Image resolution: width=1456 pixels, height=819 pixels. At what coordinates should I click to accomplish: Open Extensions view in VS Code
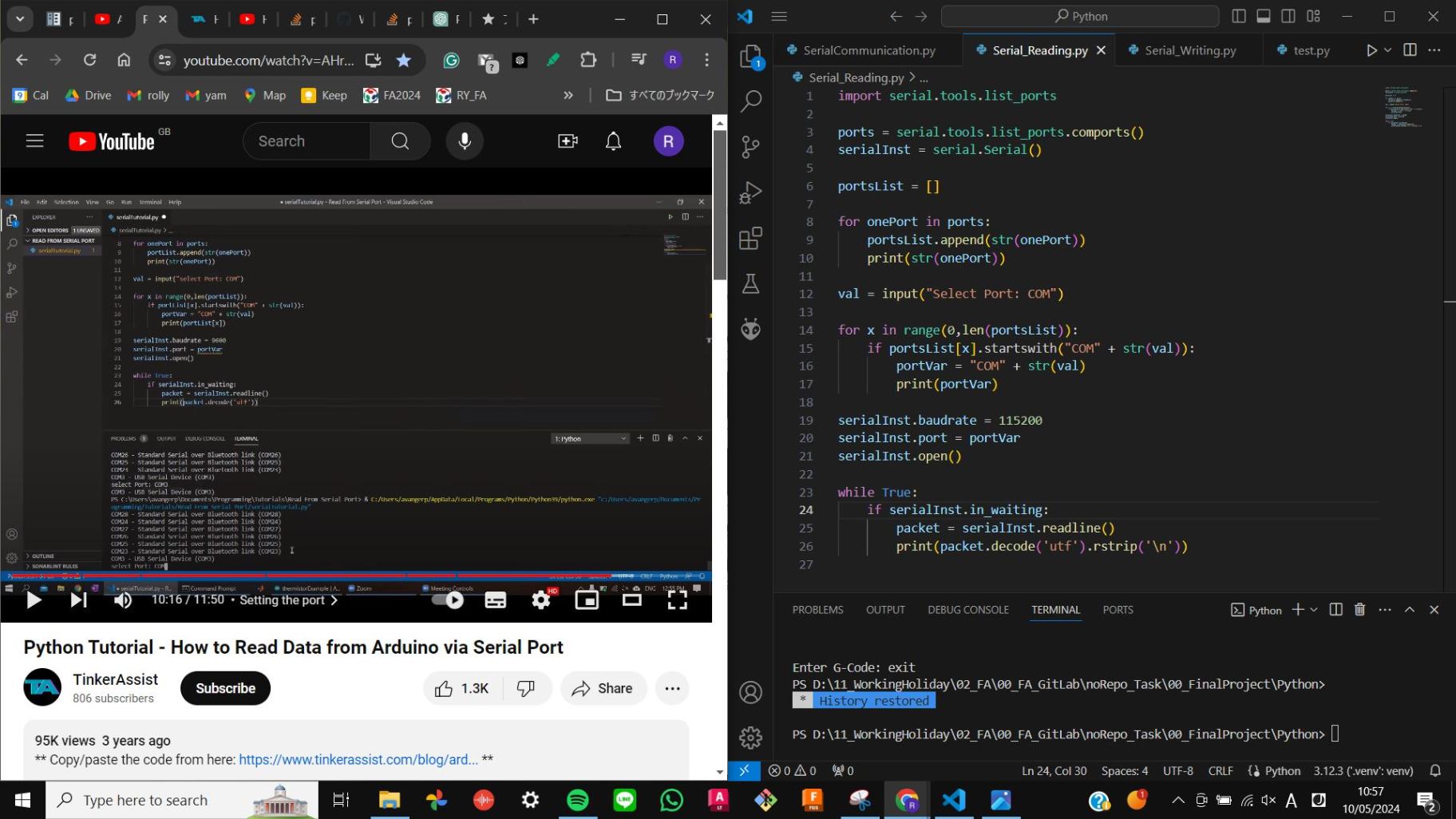[751, 238]
